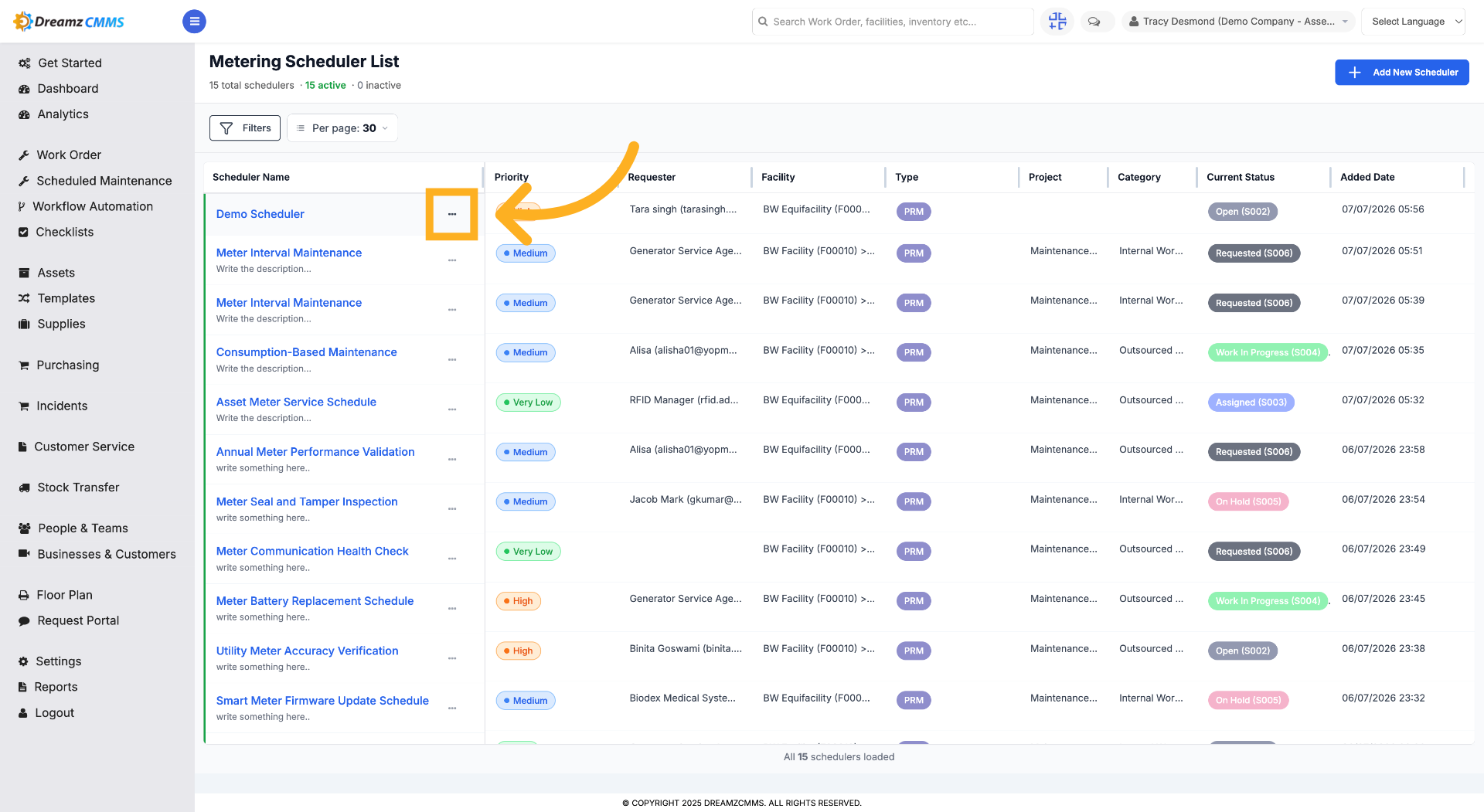Click date '06/07/2026 23:32' cell
This screenshot has height=812, width=1484.
[x=1384, y=698]
